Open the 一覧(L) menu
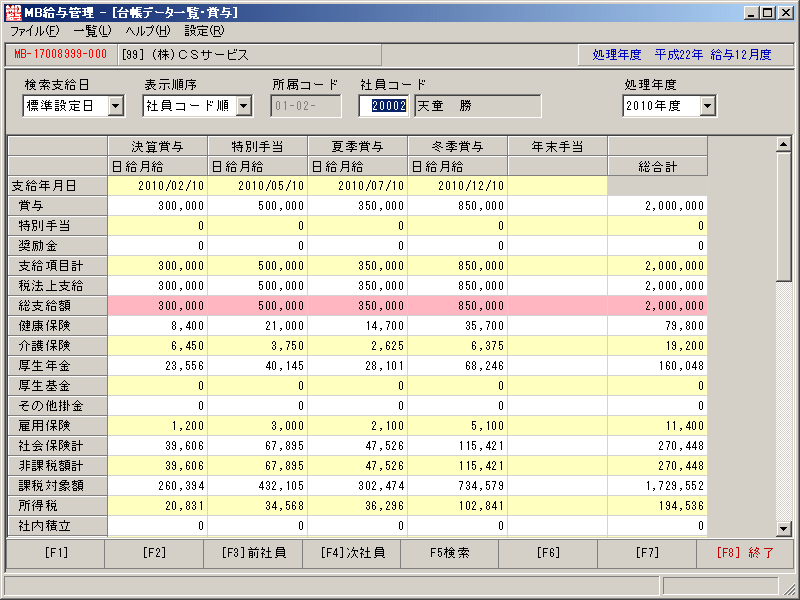 point(92,32)
